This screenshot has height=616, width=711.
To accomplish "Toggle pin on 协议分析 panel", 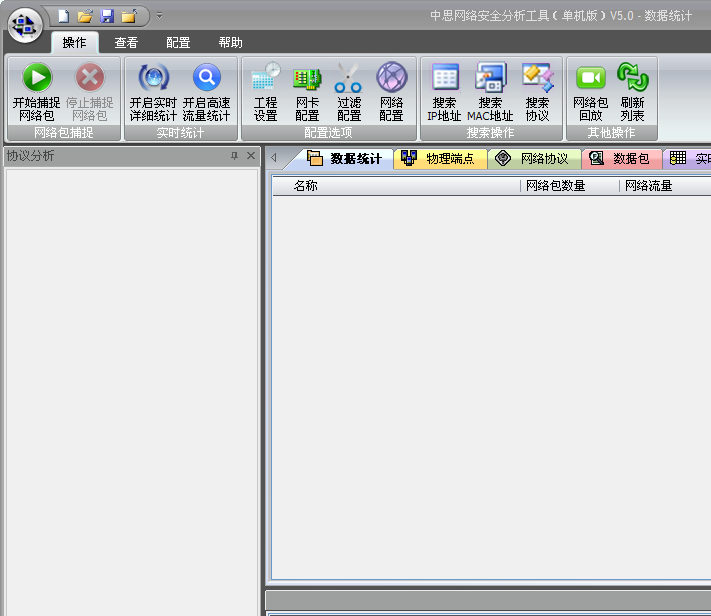I will (x=235, y=156).
